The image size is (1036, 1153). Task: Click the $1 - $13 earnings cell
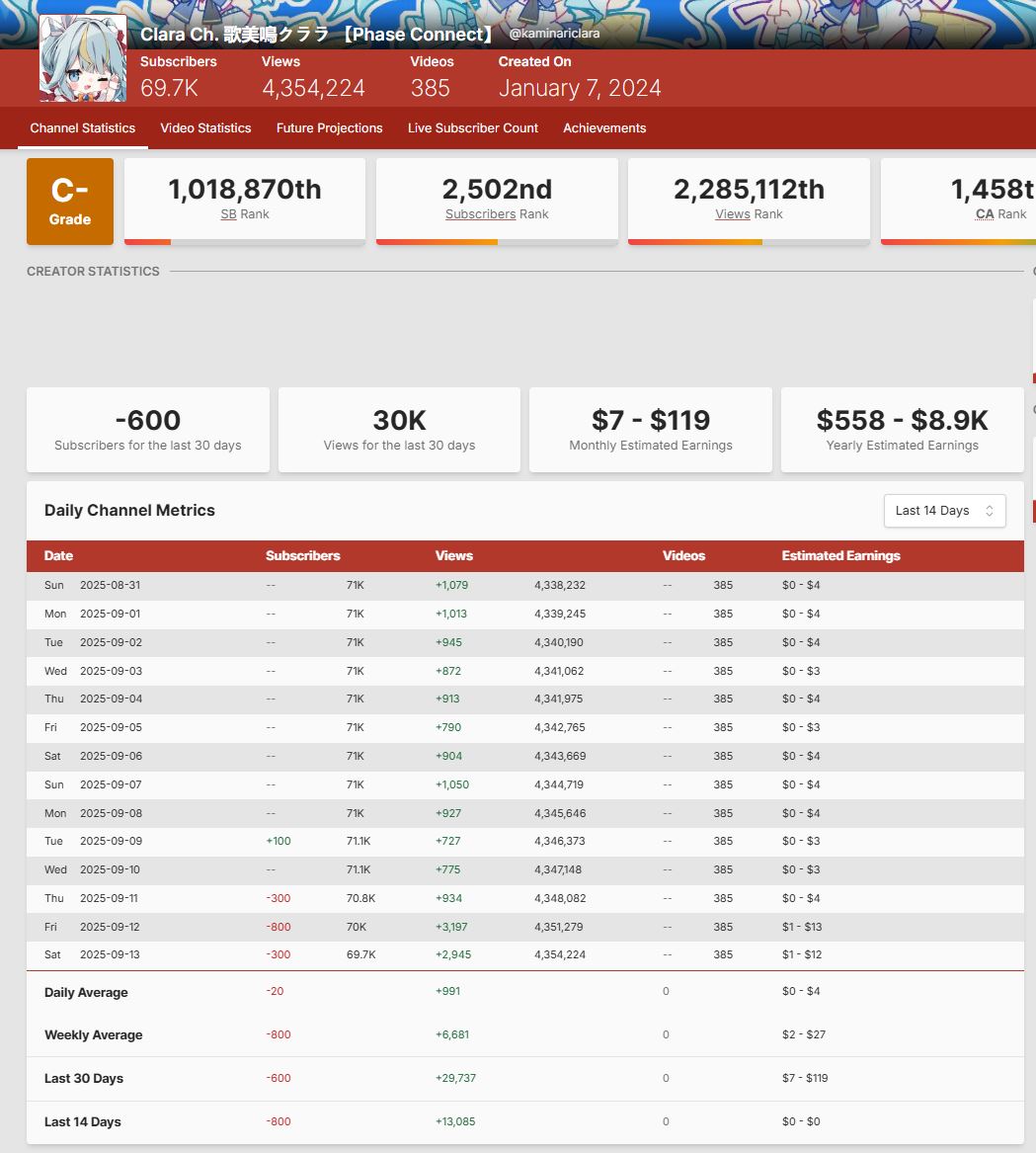(802, 928)
